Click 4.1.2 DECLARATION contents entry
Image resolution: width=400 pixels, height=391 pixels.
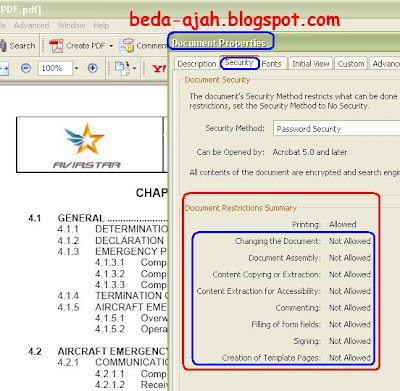click(111, 240)
